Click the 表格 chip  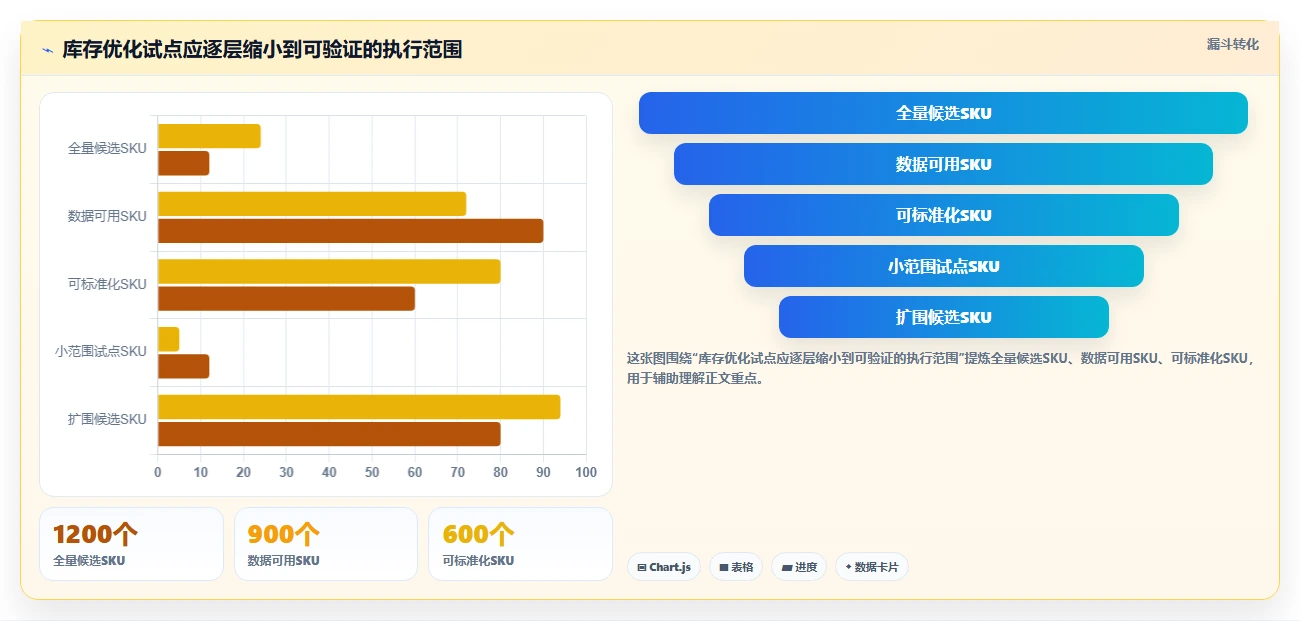736,567
